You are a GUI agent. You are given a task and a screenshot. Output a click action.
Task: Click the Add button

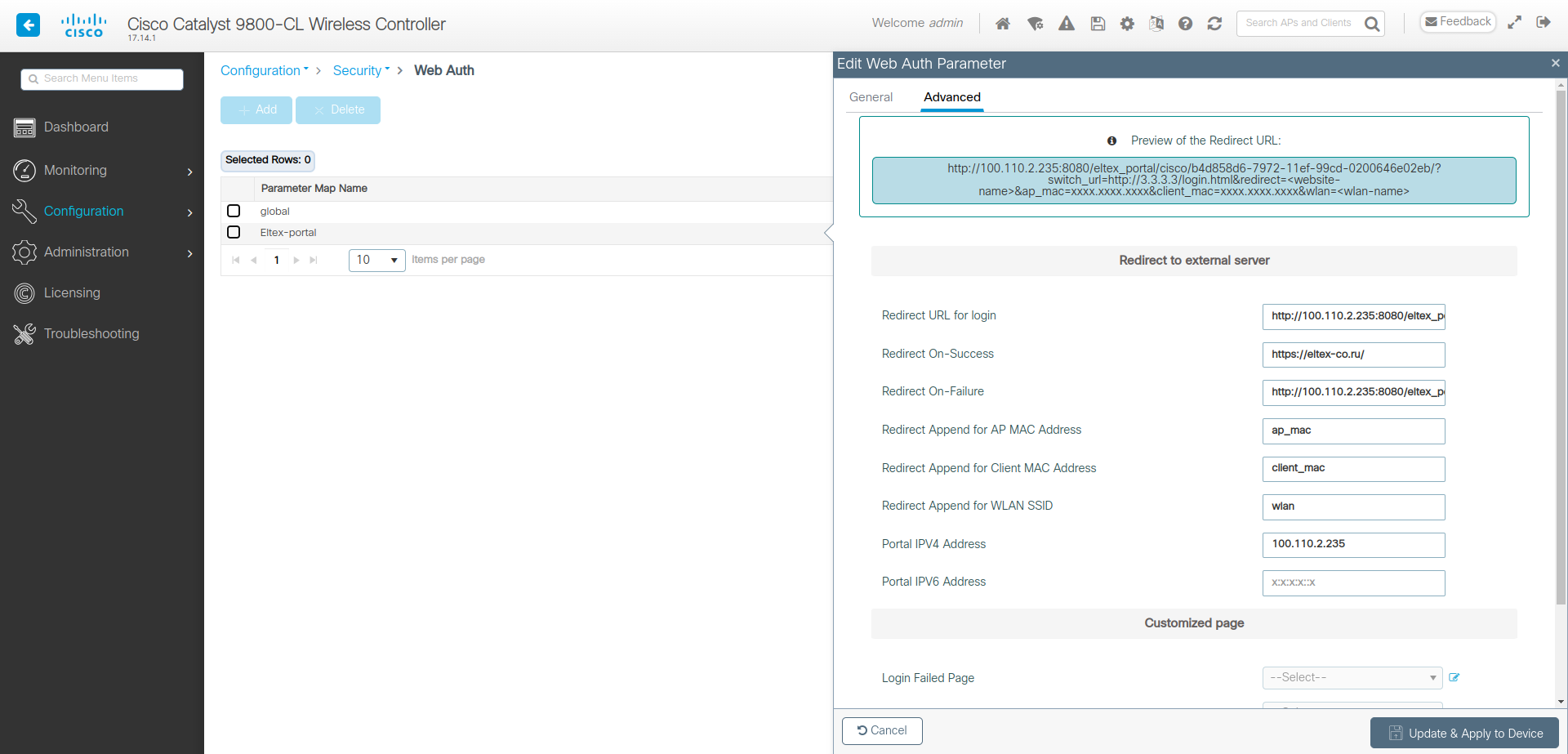(x=256, y=110)
